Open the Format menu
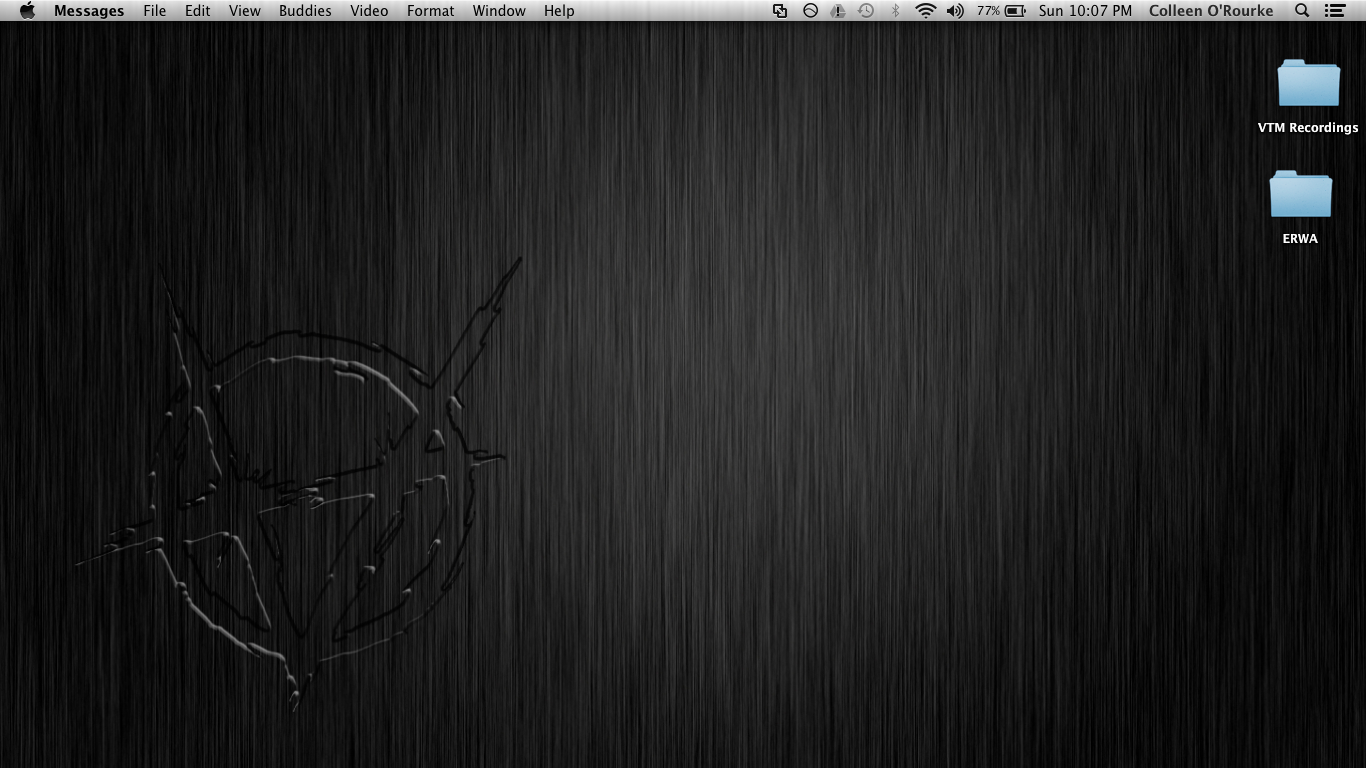 pos(430,11)
